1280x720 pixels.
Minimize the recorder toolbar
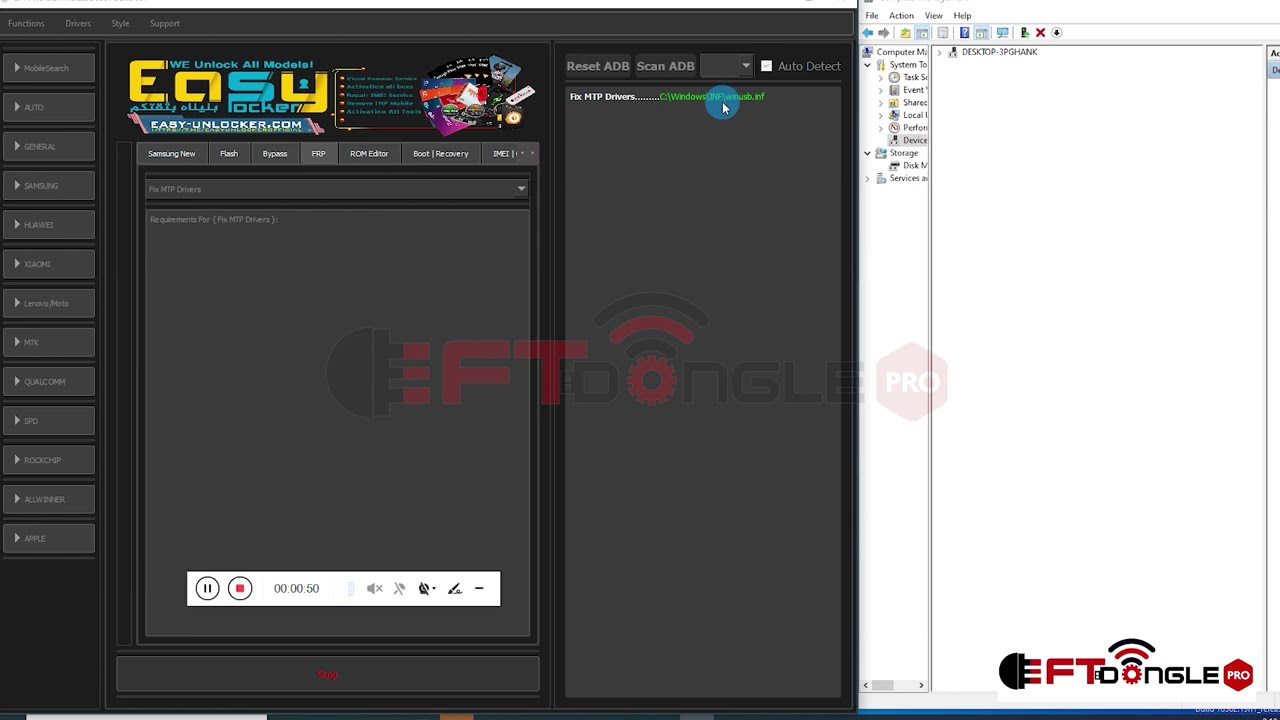tap(479, 589)
